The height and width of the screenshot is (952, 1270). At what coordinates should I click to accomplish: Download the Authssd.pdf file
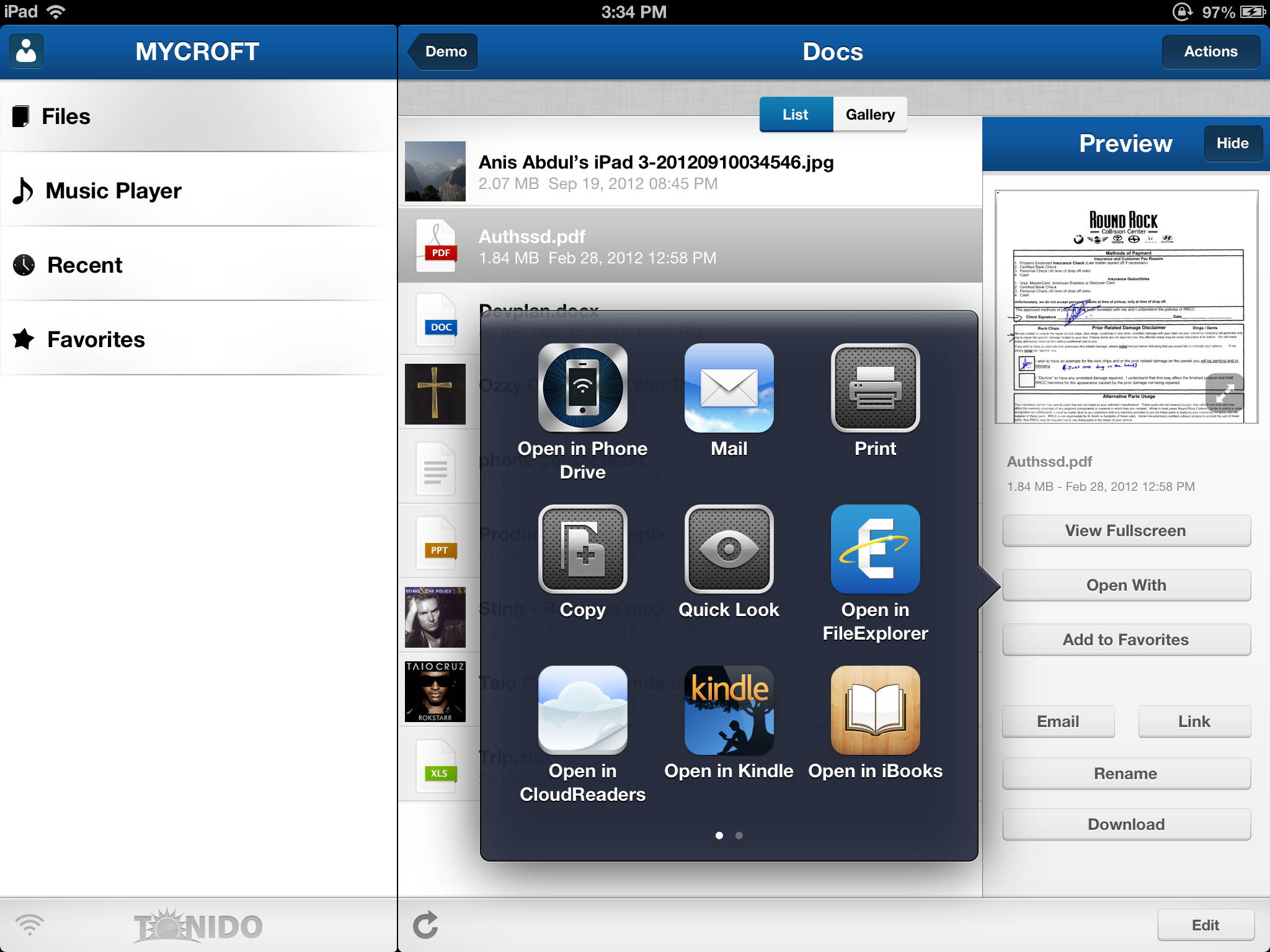(1126, 824)
